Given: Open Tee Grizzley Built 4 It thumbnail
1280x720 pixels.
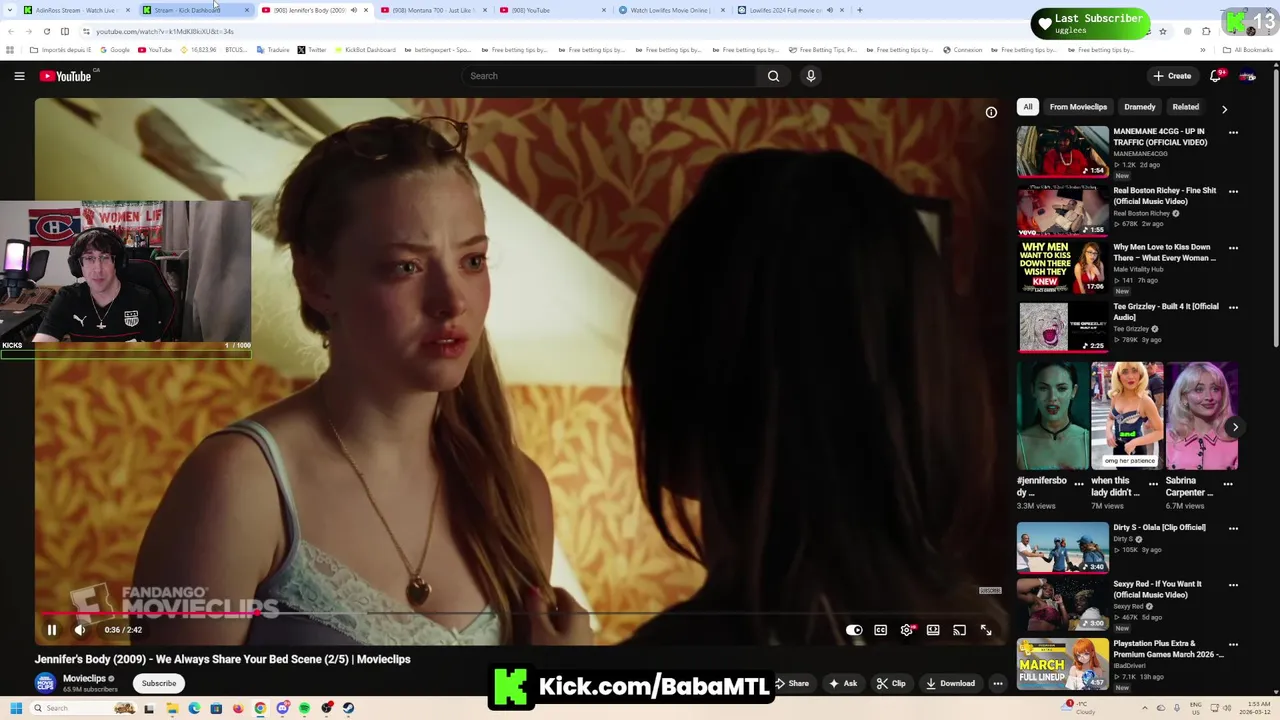Looking at the screenshot, I should point(1062,326).
